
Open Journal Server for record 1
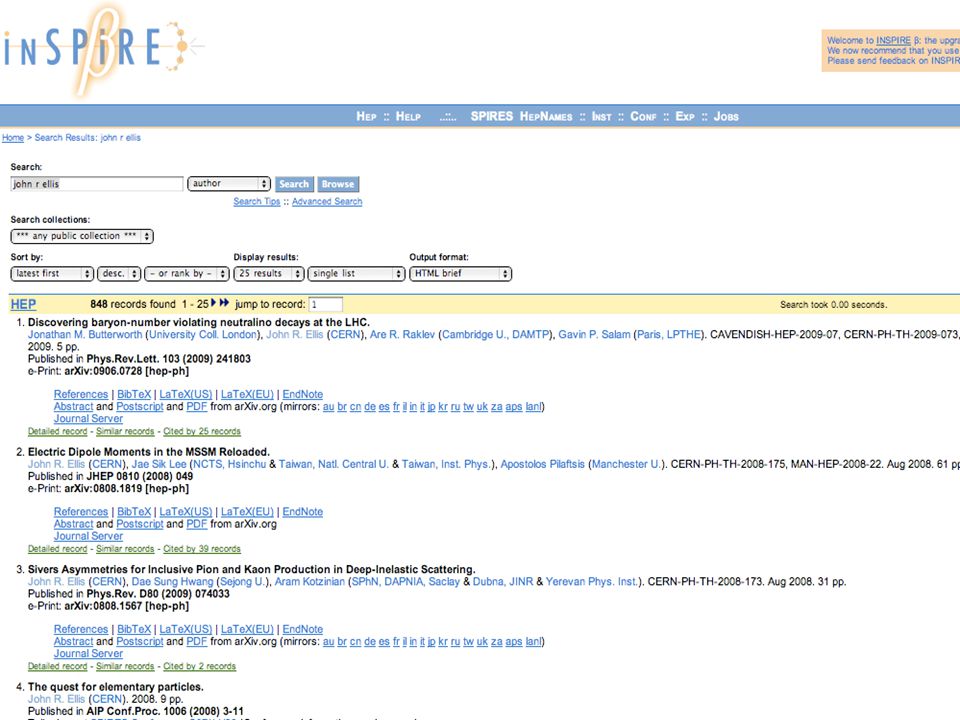88,419
